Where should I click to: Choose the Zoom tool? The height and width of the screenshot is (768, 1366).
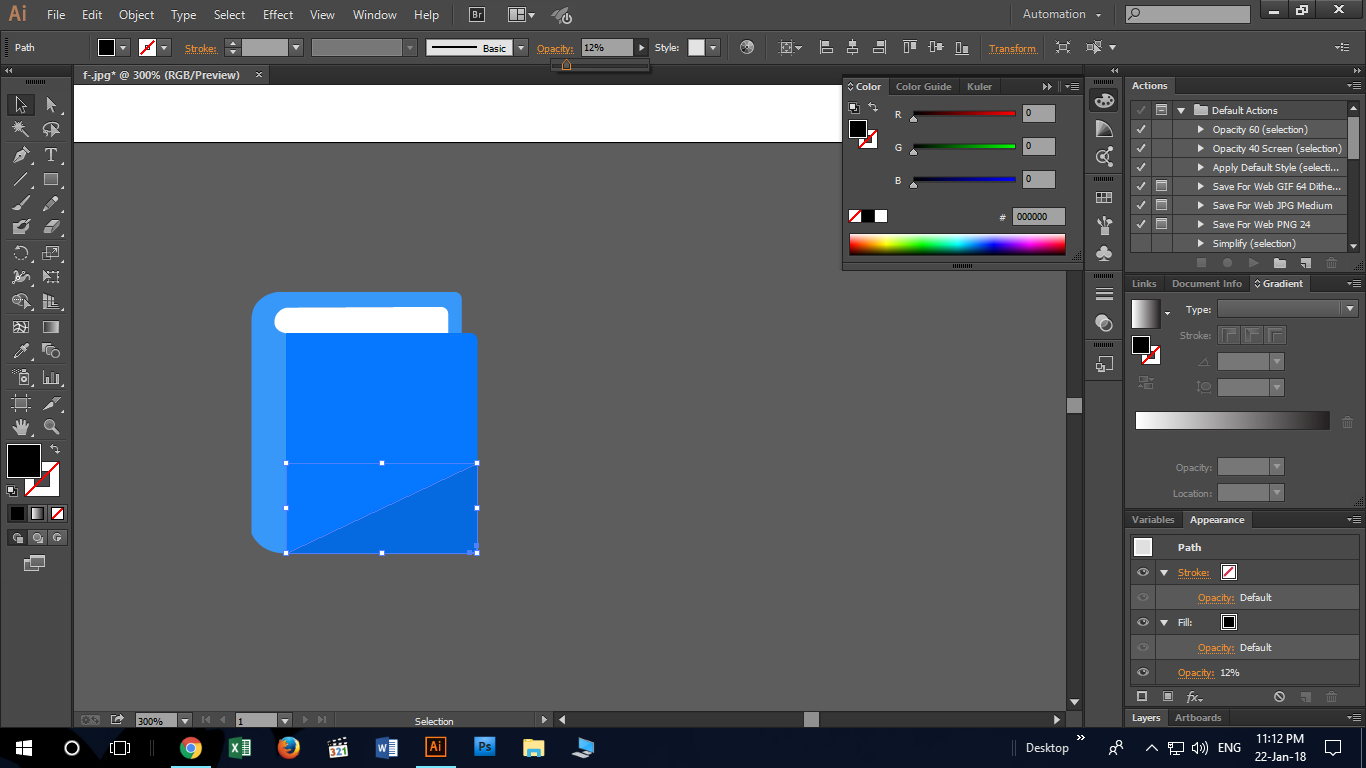pyautogui.click(x=51, y=427)
